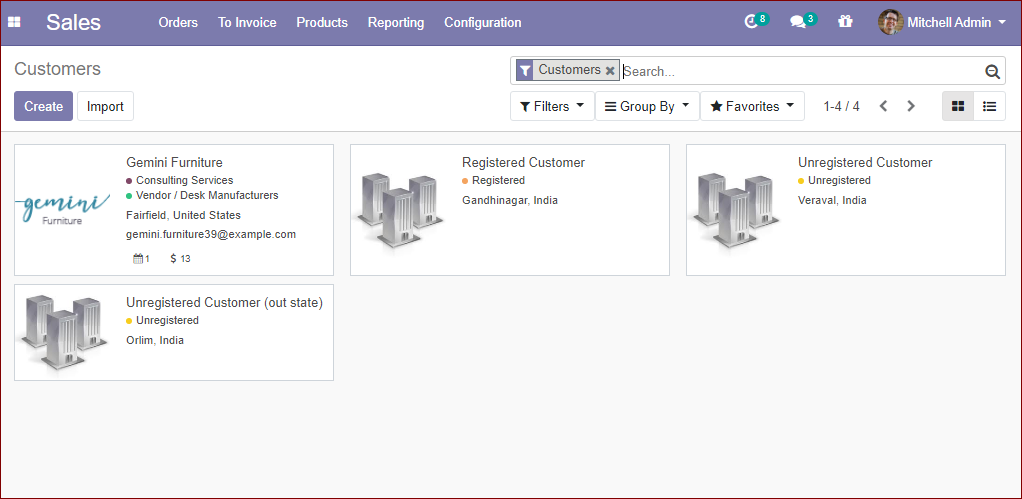Click the search magnifier icon
Screen dimensions: 1022x499
tap(992, 72)
